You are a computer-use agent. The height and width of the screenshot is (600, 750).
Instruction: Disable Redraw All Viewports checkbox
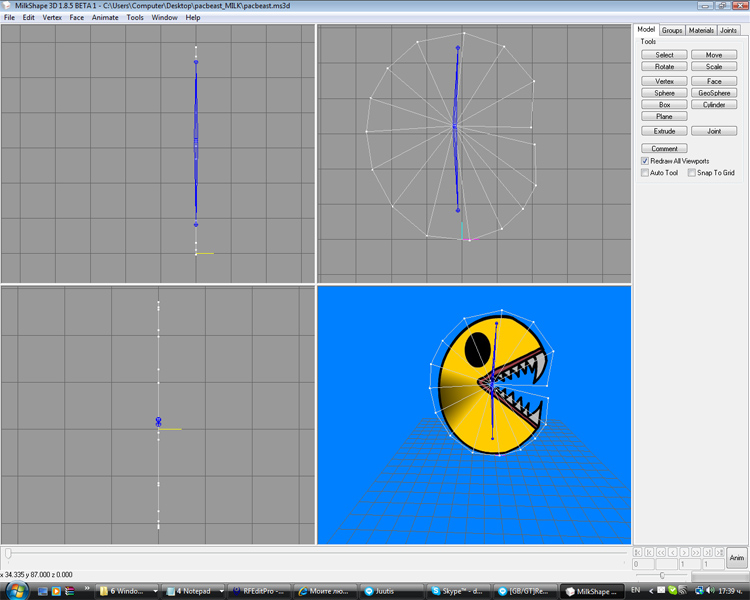pos(645,161)
